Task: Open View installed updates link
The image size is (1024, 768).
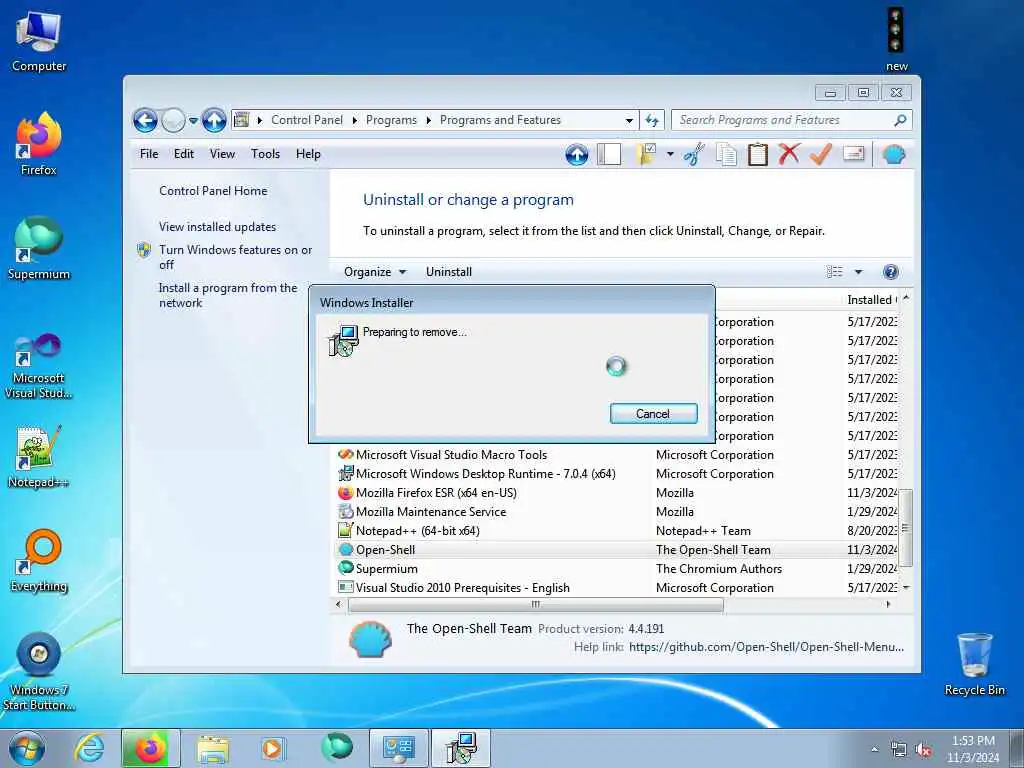Action: (217, 227)
